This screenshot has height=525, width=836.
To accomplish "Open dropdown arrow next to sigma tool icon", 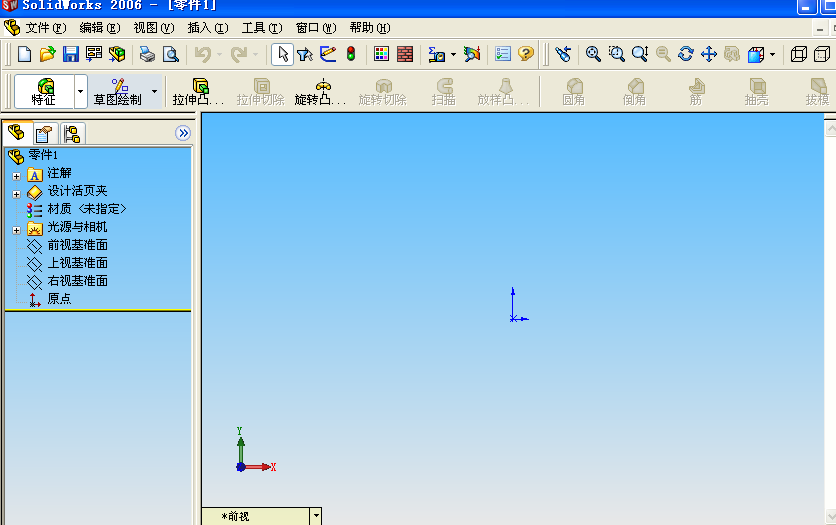I will click(453, 54).
